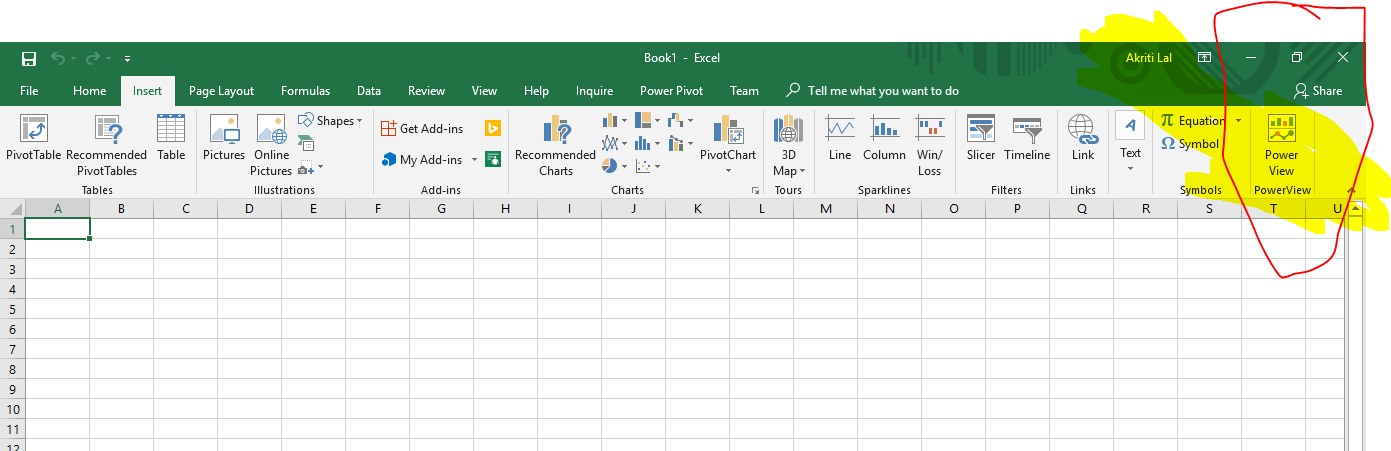Insert Pictures from this device

[224, 139]
